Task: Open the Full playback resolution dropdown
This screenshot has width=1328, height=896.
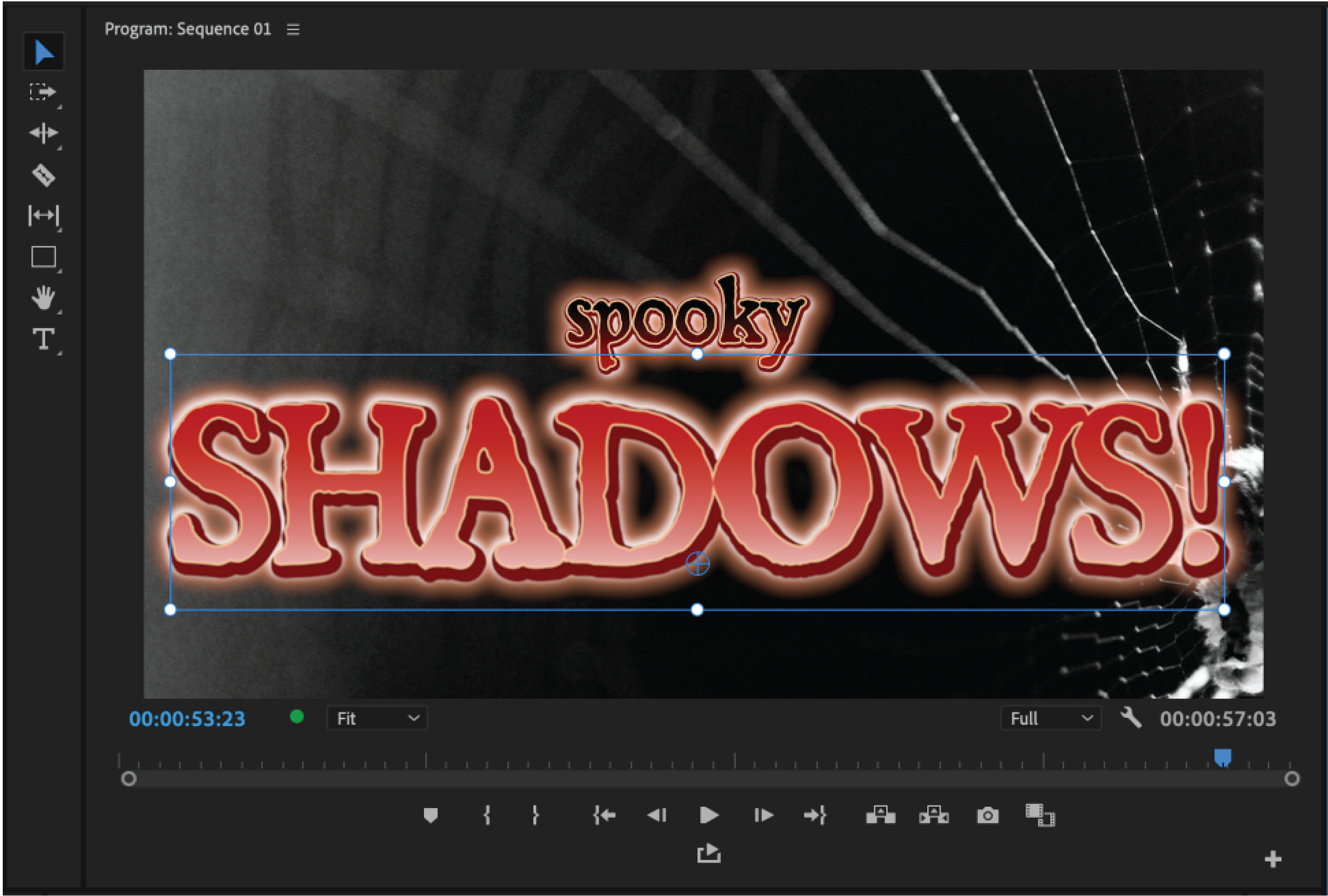Action: [1050, 718]
